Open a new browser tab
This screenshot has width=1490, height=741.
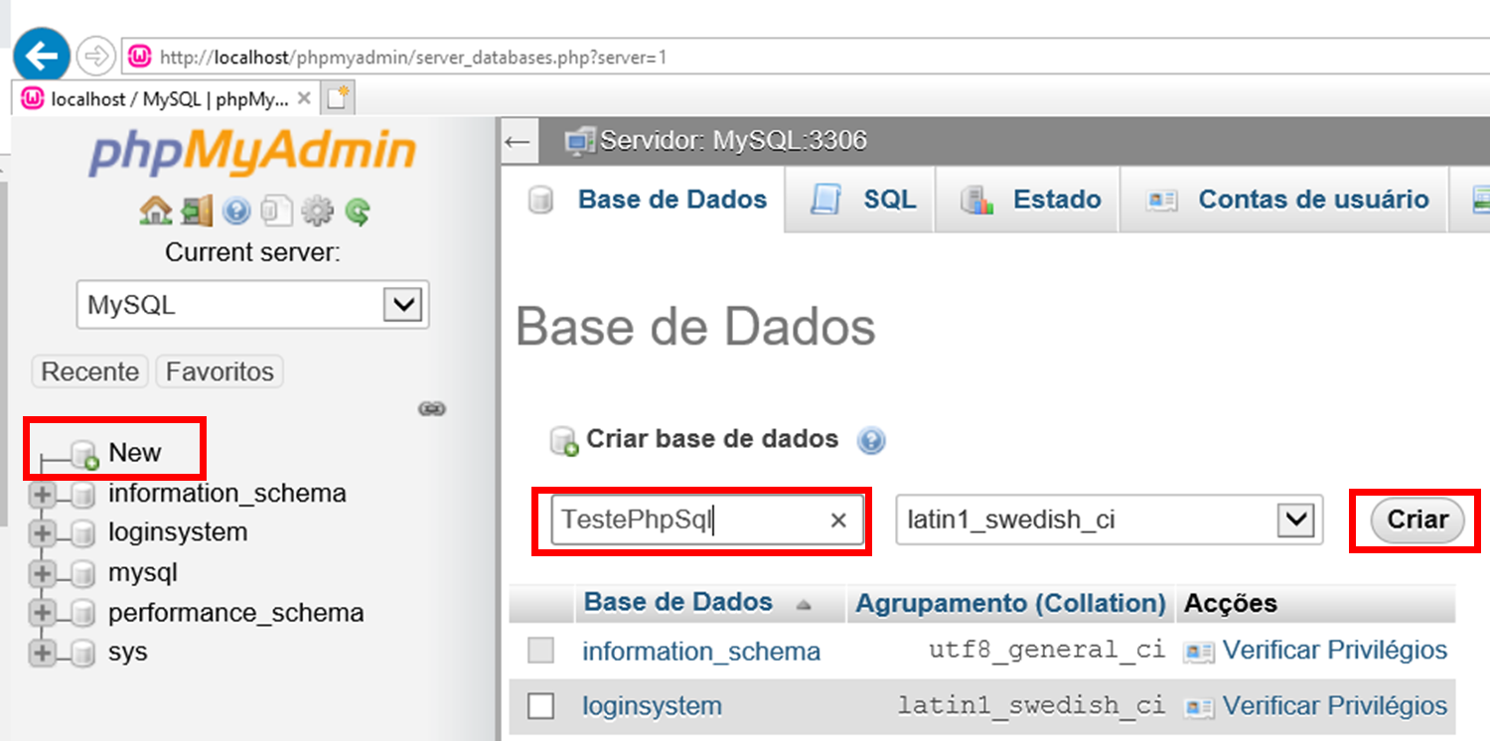coord(338,98)
